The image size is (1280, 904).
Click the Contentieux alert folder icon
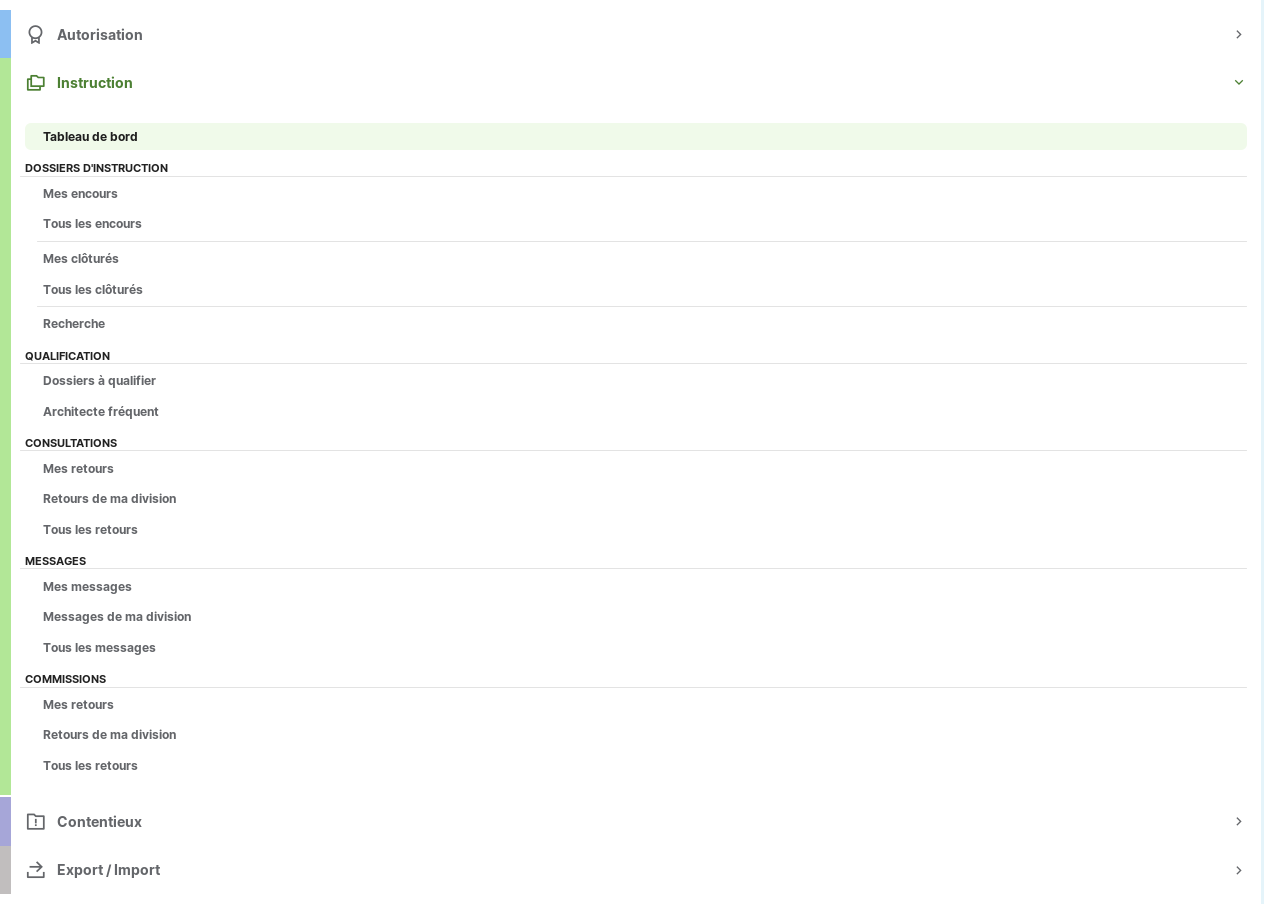tap(36, 822)
